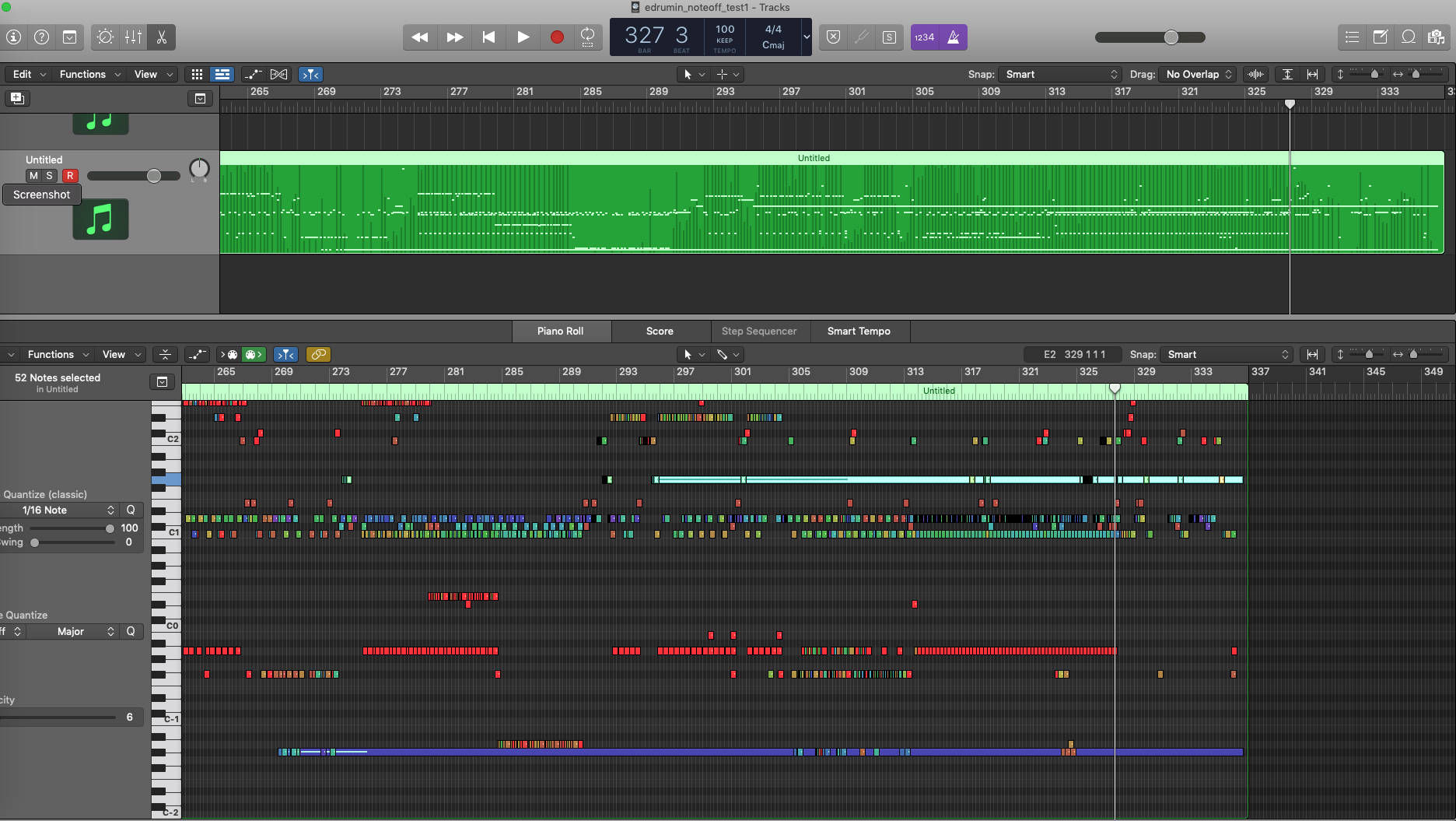Open Piano Roll View menu
Image resolution: width=1456 pixels, height=821 pixels.
tap(121, 354)
